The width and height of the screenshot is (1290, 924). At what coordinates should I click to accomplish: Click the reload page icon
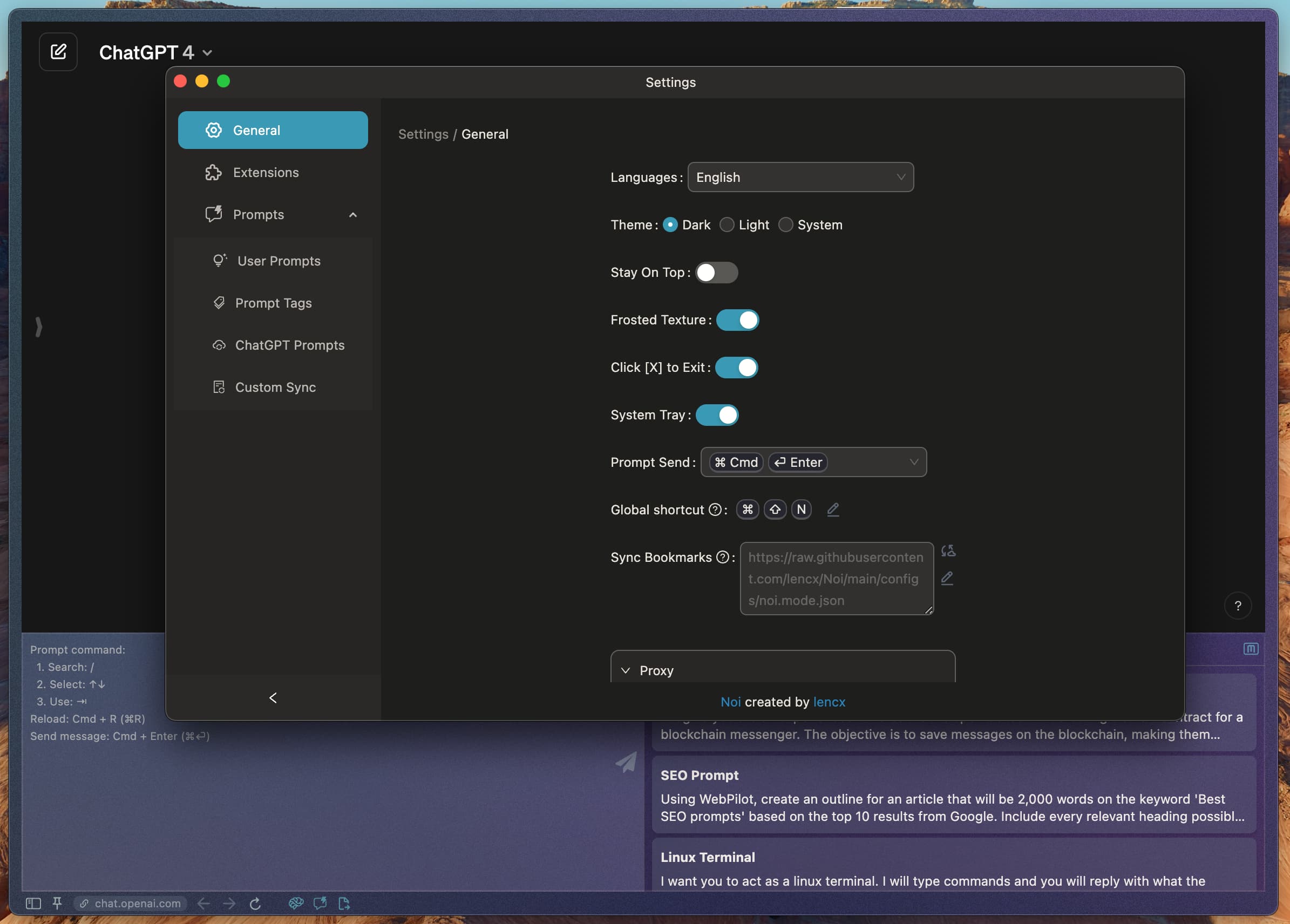coord(255,903)
